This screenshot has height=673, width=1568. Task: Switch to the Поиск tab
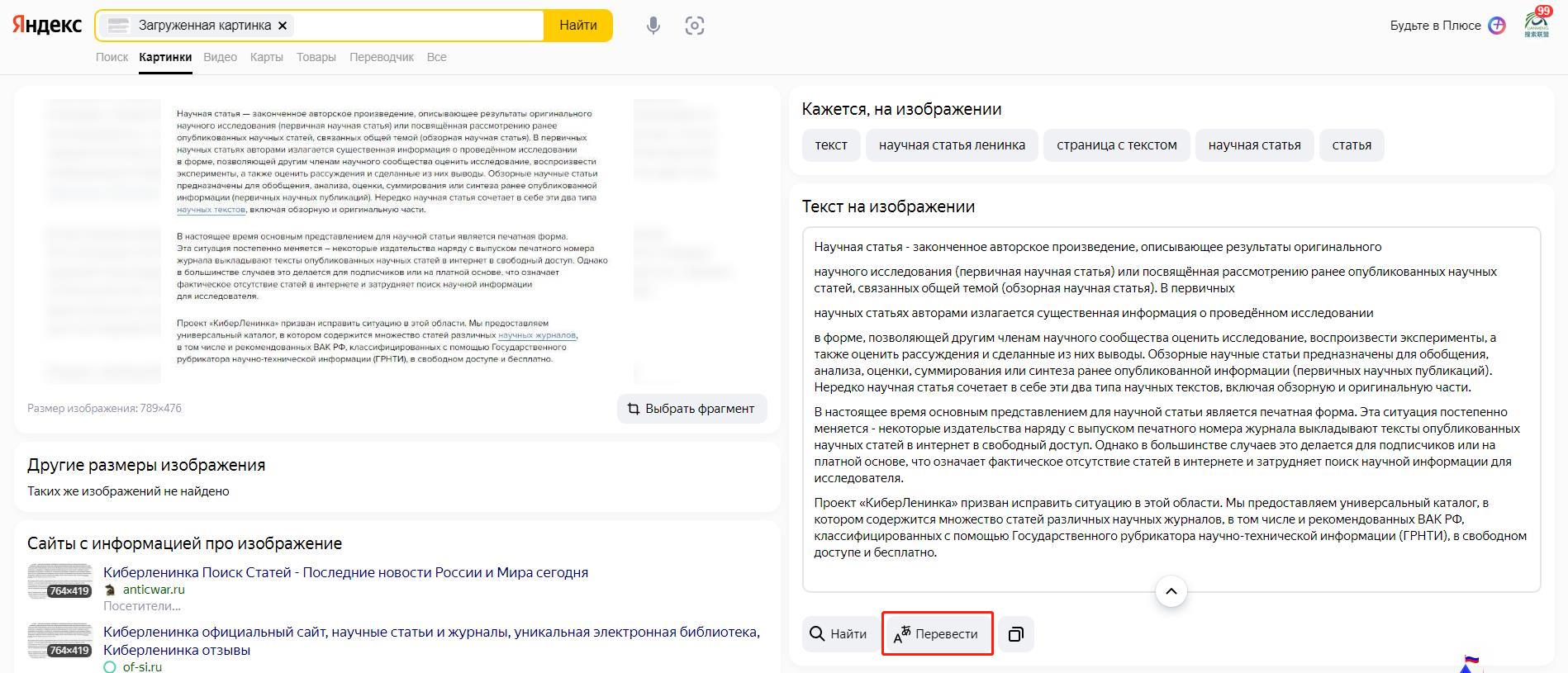tap(112, 57)
